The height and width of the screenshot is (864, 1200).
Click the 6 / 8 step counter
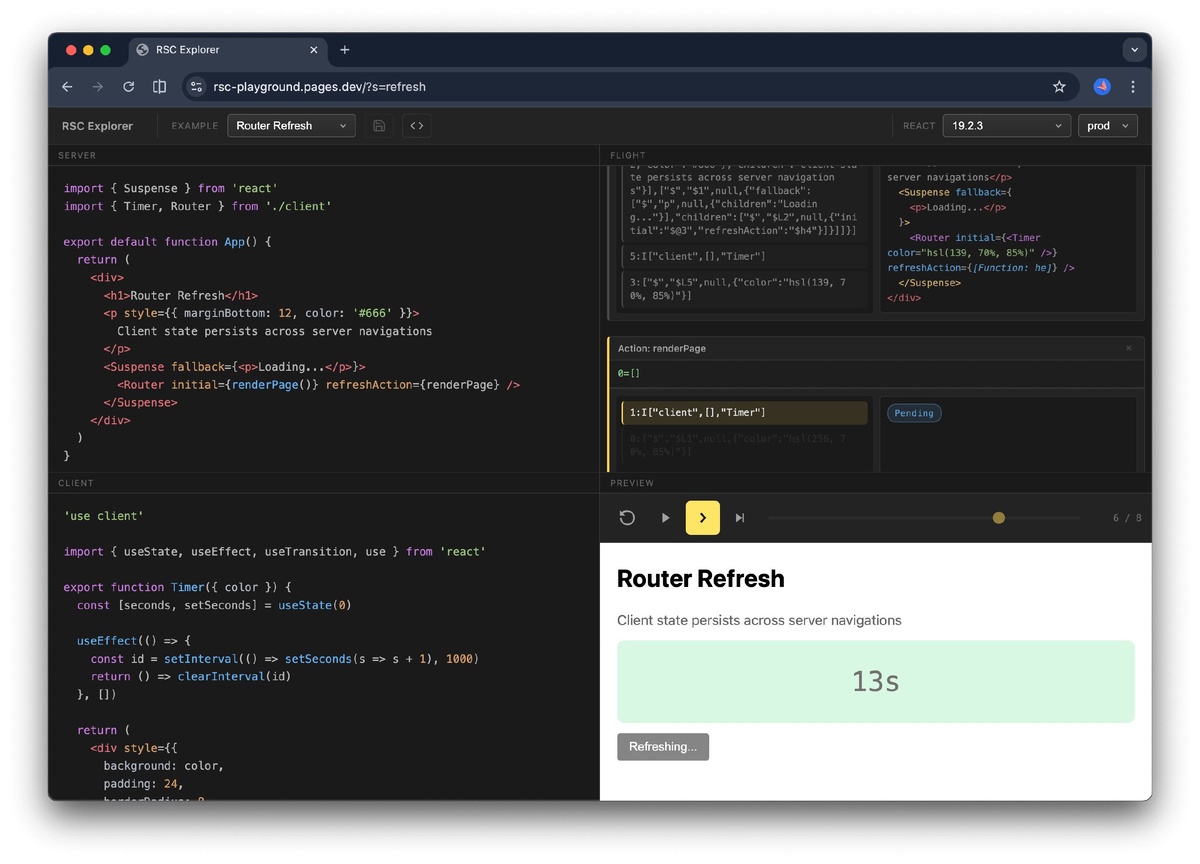pyautogui.click(x=1127, y=518)
